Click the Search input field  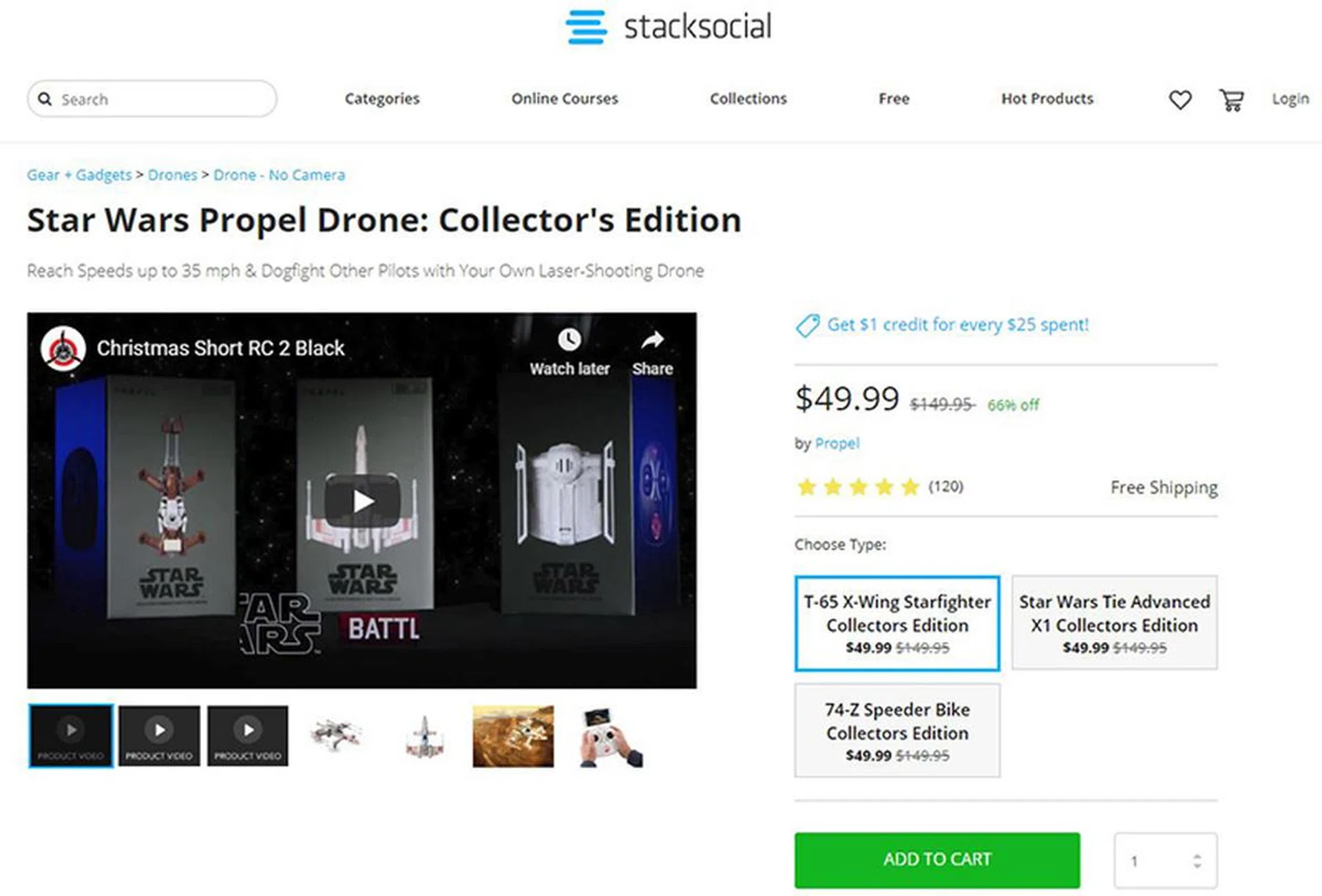(162, 99)
